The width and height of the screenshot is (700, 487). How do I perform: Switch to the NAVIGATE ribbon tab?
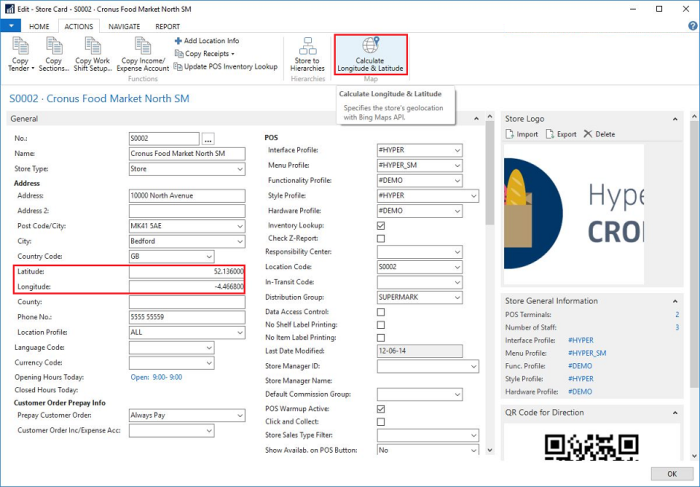(124, 26)
